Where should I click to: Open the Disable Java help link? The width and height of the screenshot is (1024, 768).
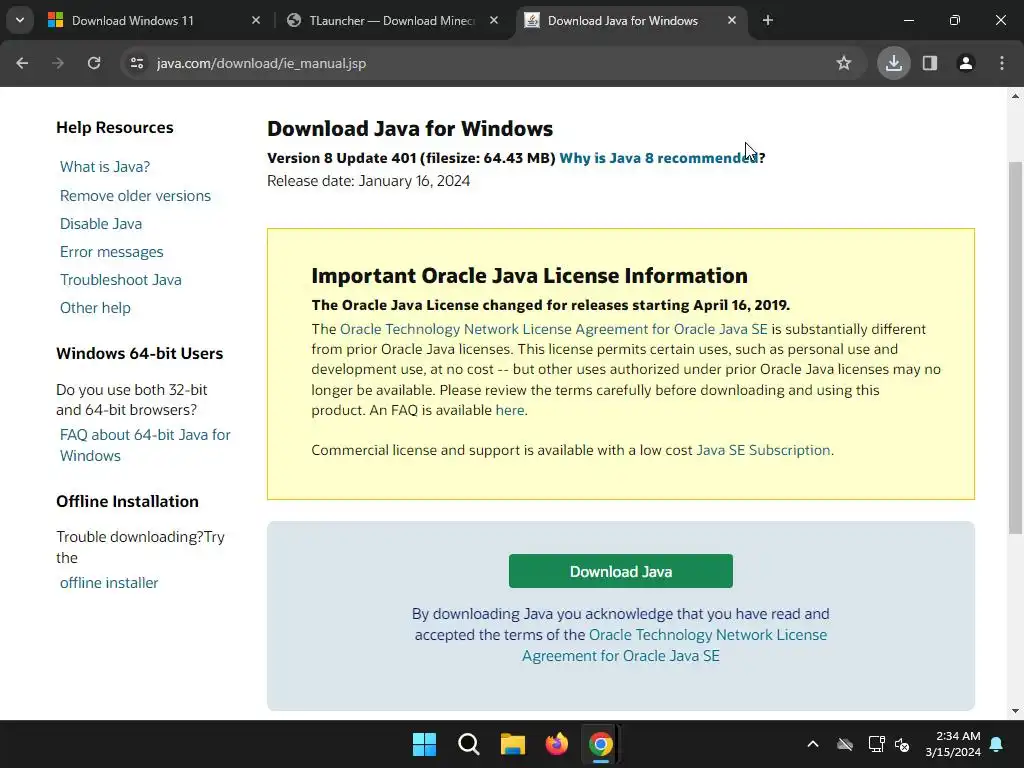(x=101, y=224)
